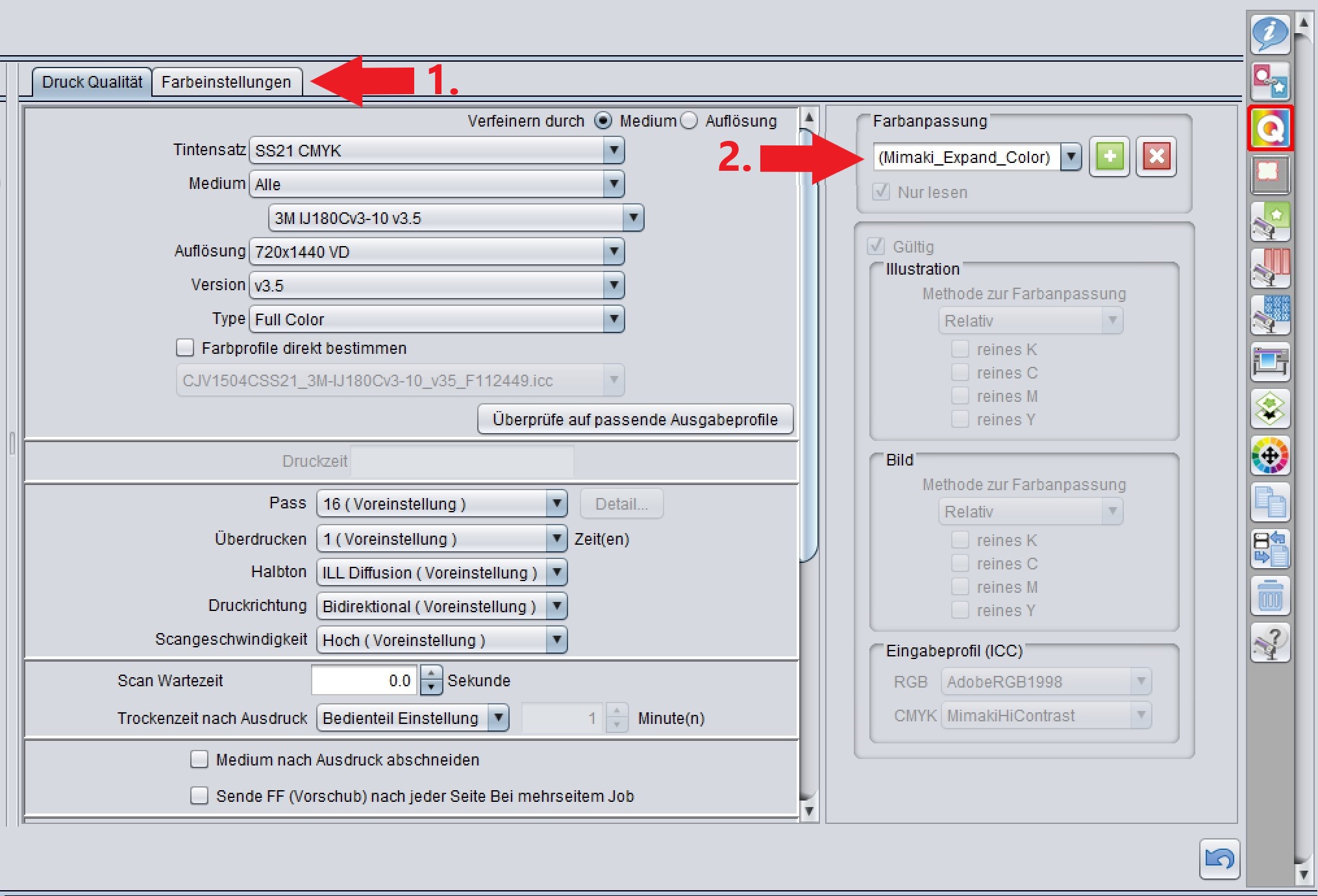Click the trash can delete icon
Screen dimensions: 1318x896
[x=1270, y=595]
